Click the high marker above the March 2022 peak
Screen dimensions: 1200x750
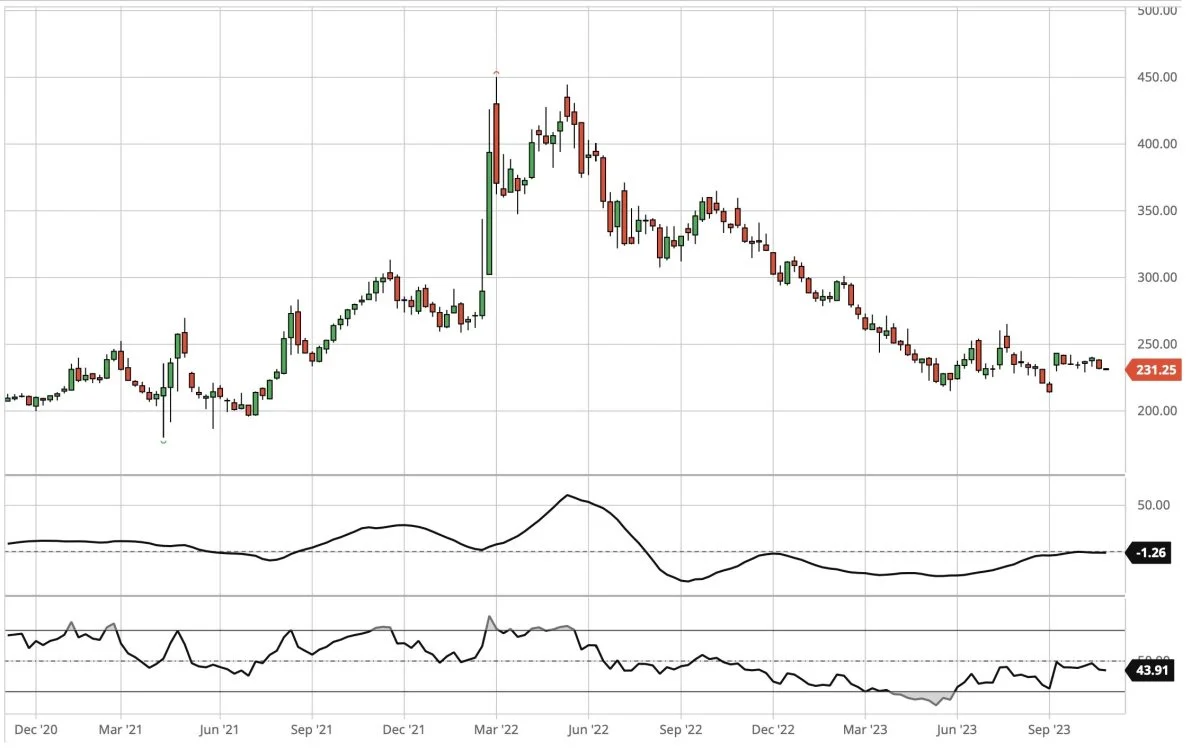pyautogui.click(x=497, y=73)
